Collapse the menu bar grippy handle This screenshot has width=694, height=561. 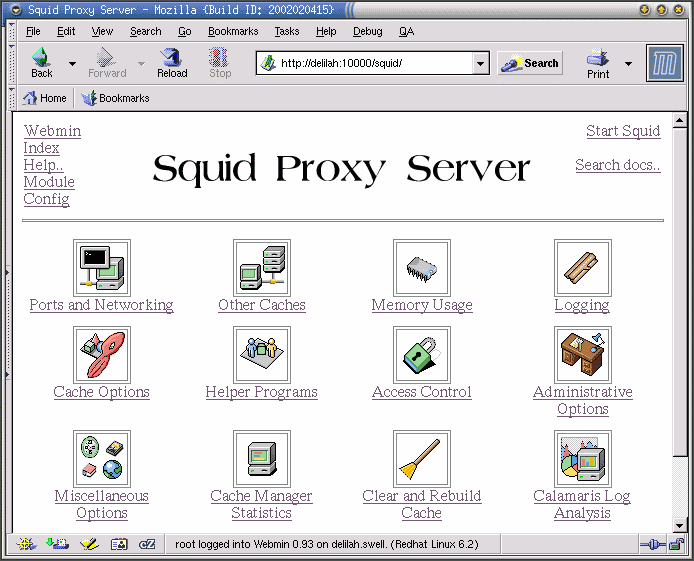[x=12, y=31]
